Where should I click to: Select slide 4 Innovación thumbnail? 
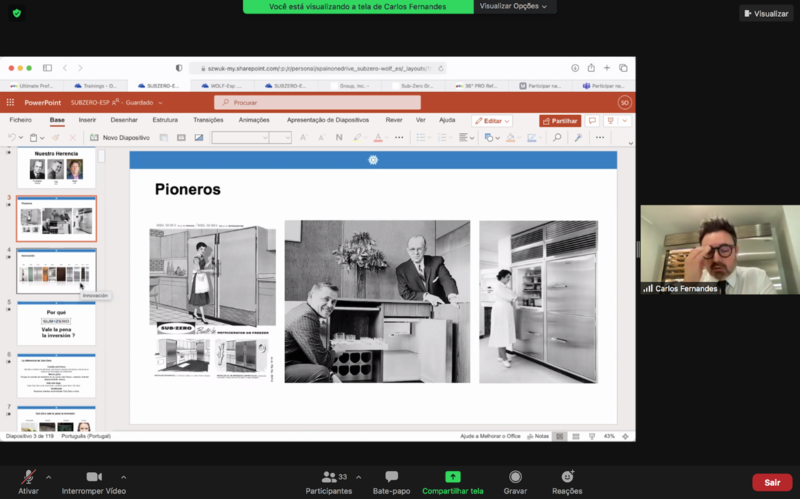coord(56,271)
